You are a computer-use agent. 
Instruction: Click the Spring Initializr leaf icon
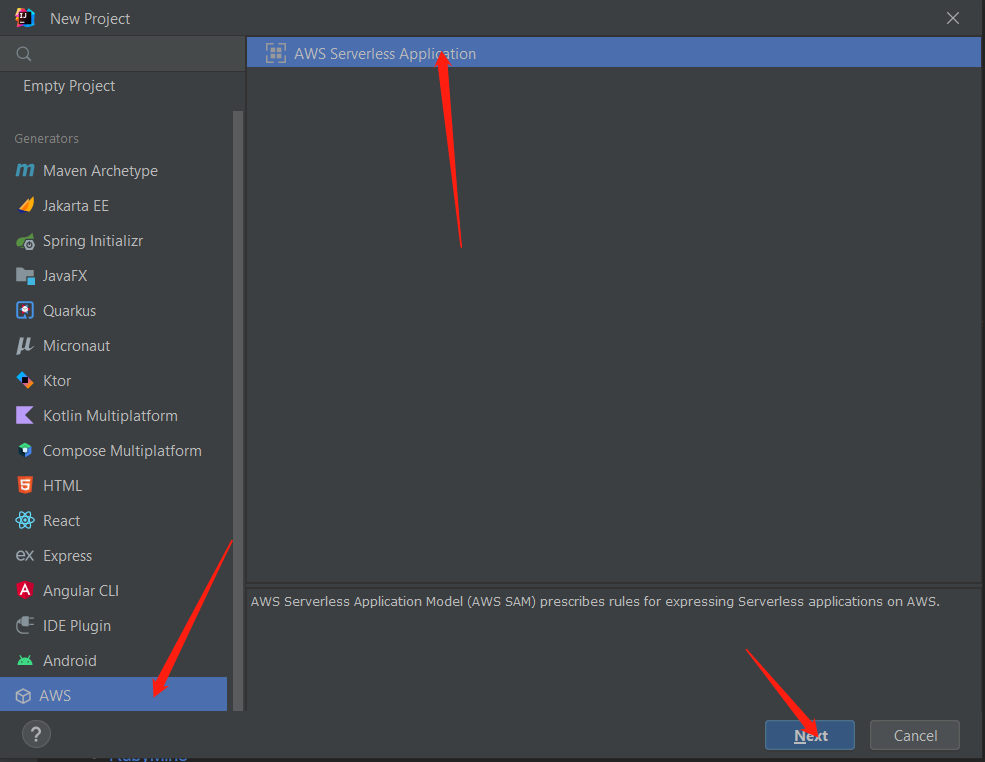pyautogui.click(x=25, y=241)
